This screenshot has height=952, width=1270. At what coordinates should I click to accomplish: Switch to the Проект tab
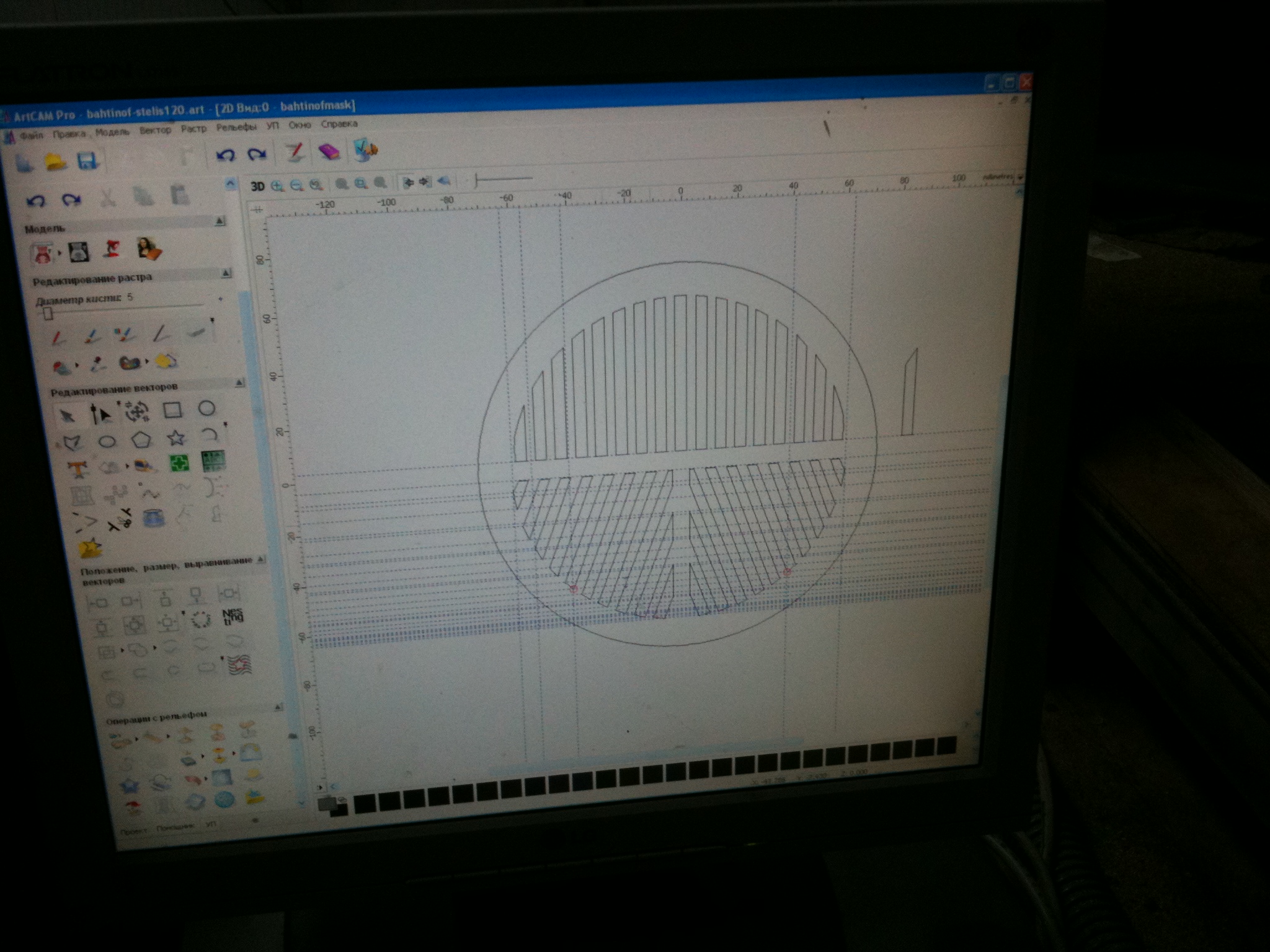[134, 831]
